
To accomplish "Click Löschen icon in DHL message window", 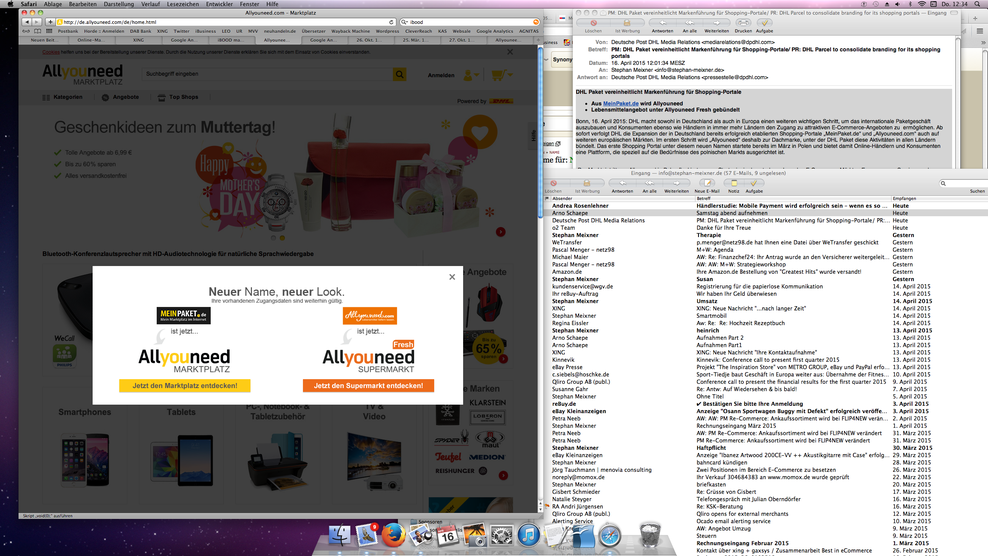I will coord(593,25).
